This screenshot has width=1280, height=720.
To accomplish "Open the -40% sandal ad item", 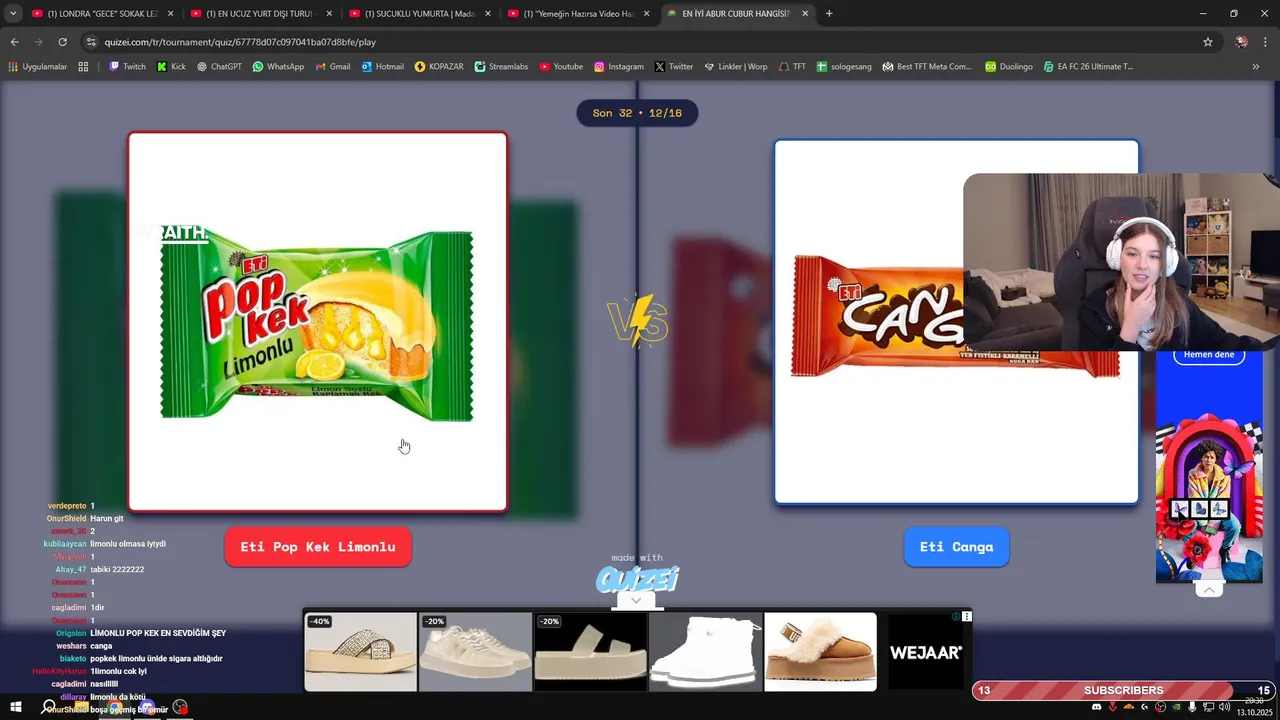I will [361, 652].
